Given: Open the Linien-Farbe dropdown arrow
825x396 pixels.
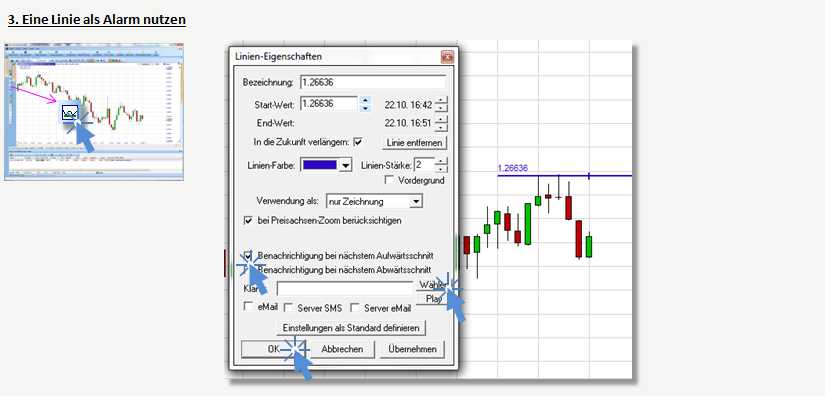Looking at the screenshot, I should [x=345, y=165].
